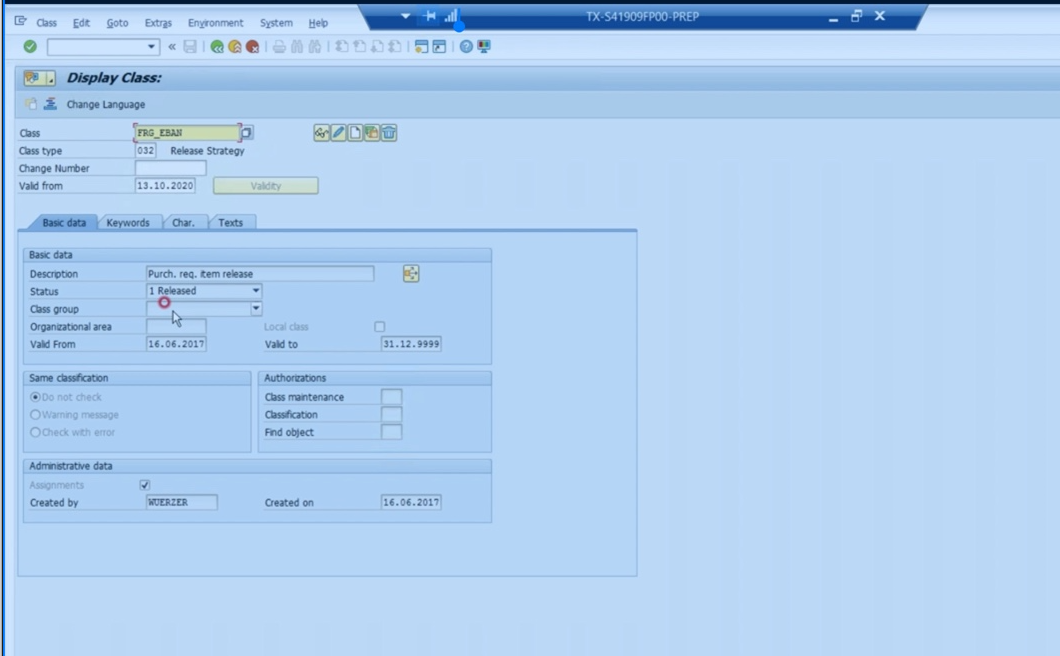The width and height of the screenshot is (1060, 656).
Task: Toggle the Assignments checkbox
Action: coord(145,485)
